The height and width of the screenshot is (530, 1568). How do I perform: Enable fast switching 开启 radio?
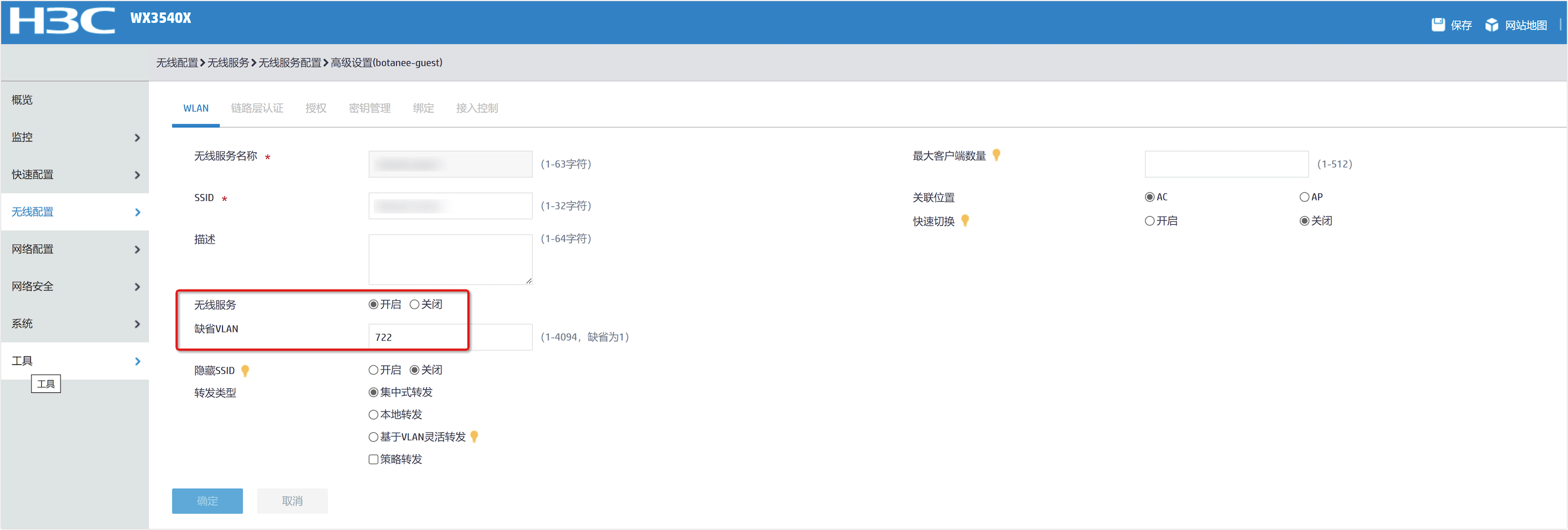(x=1149, y=221)
